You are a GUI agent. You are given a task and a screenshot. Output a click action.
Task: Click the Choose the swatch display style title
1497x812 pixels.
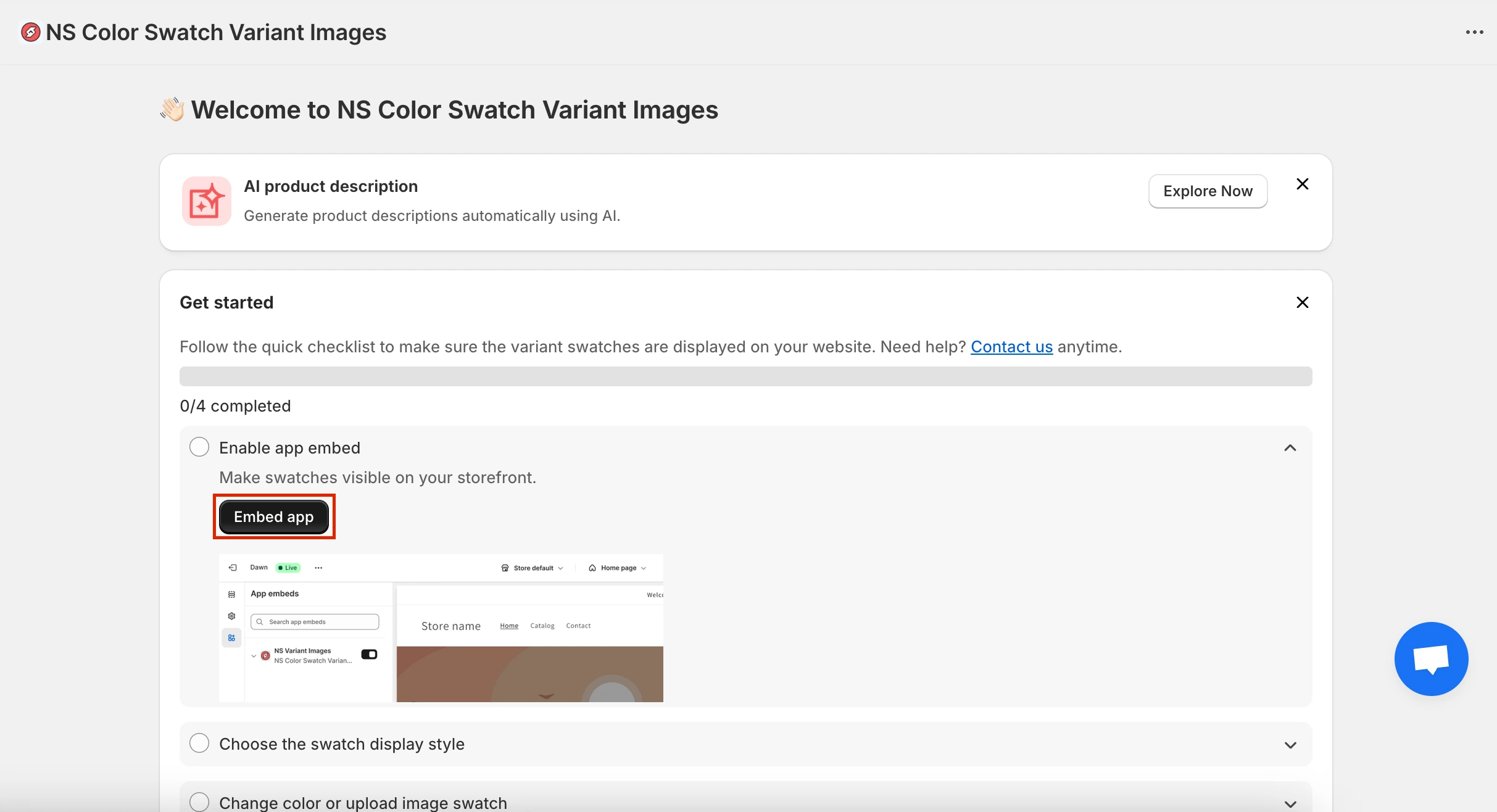tap(341, 744)
